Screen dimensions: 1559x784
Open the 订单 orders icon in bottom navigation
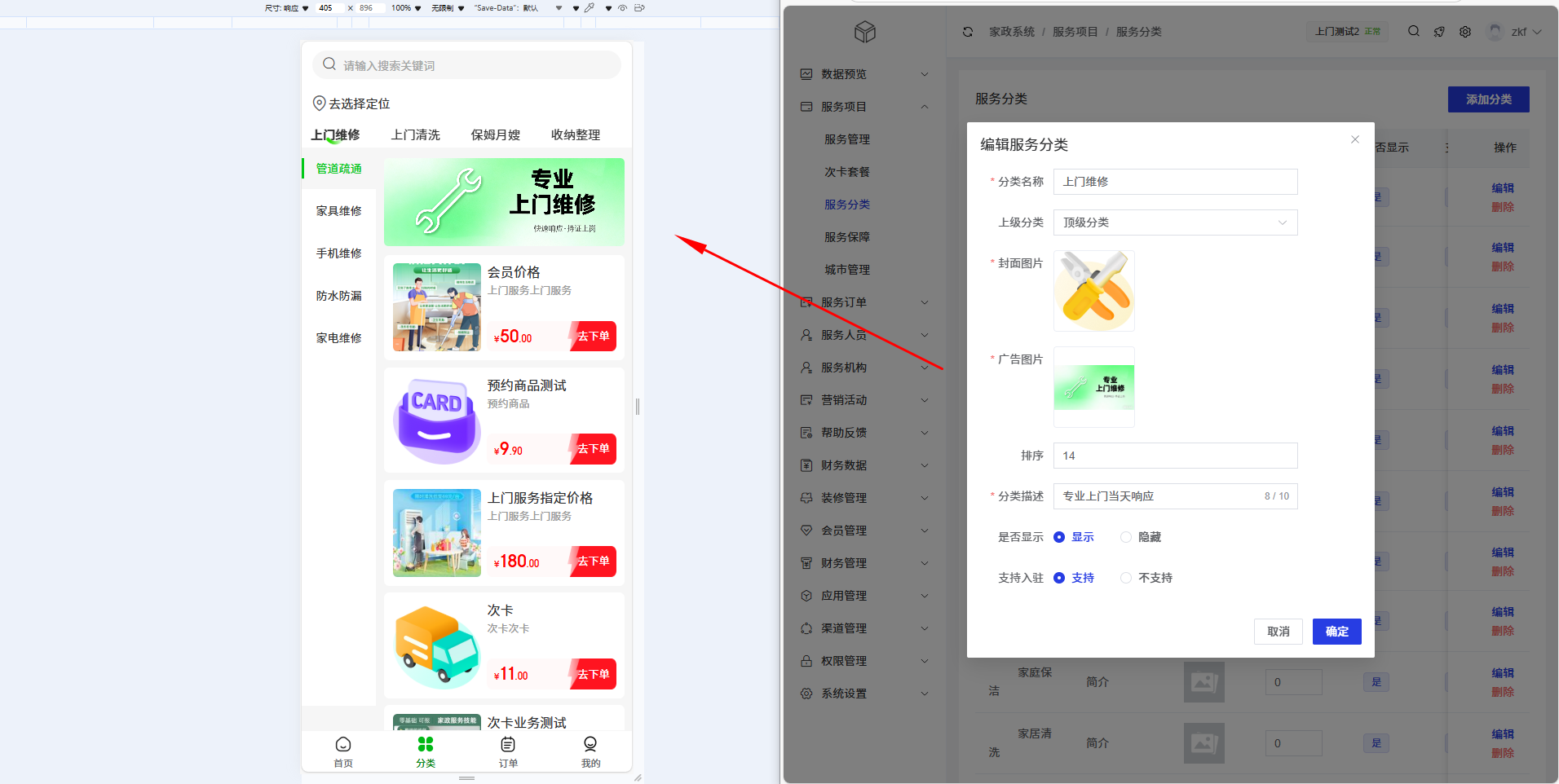(x=508, y=745)
